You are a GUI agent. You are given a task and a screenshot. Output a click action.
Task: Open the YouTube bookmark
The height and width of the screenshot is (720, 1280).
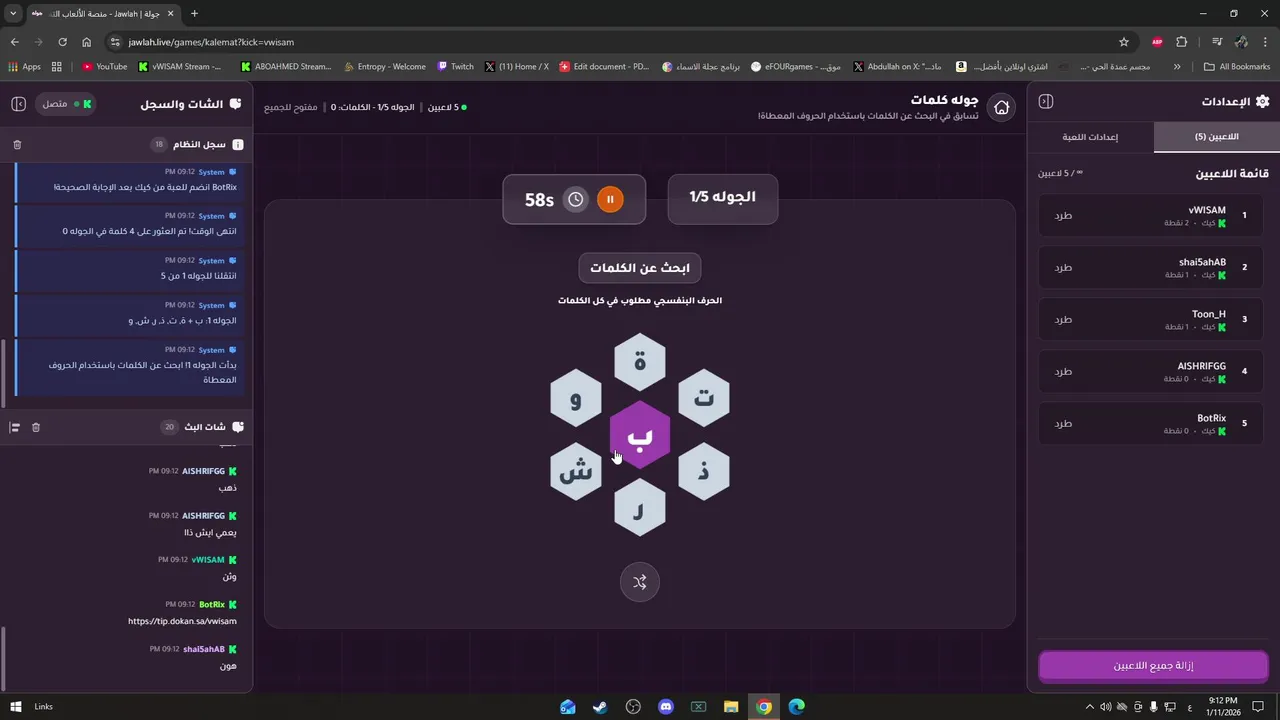[105, 67]
